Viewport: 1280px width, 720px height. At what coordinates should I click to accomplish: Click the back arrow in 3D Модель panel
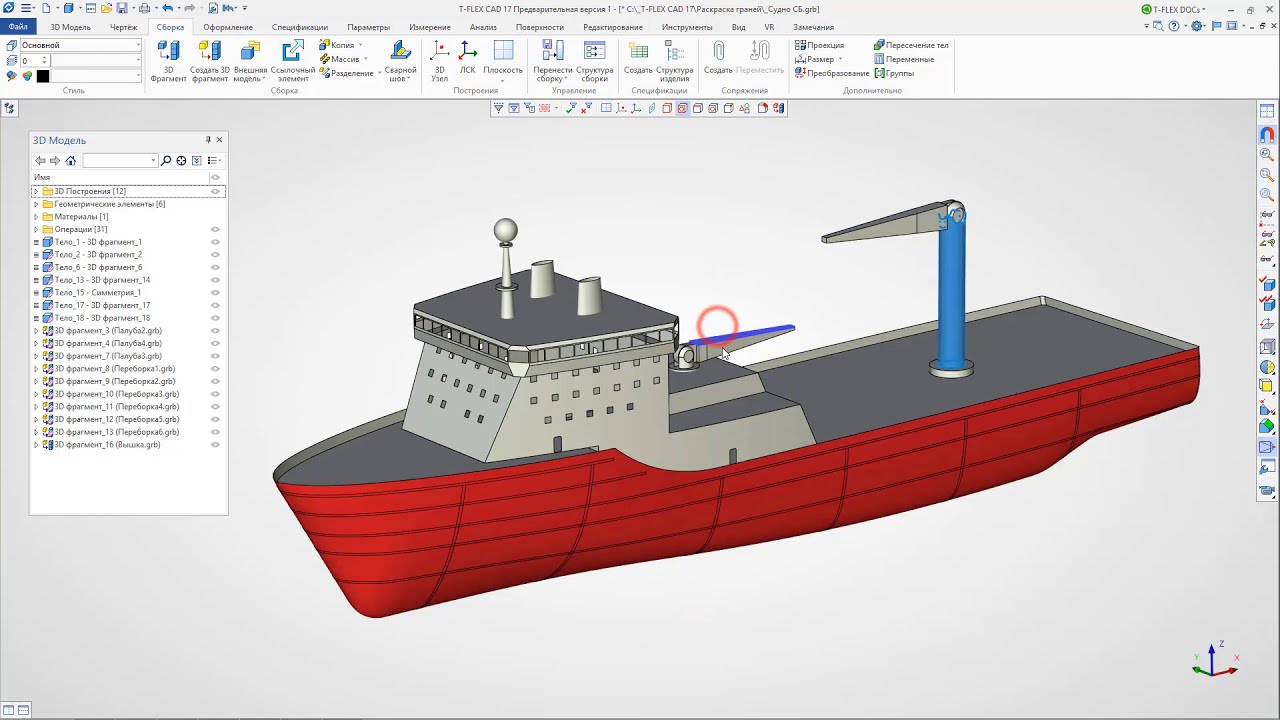(40, 160)
